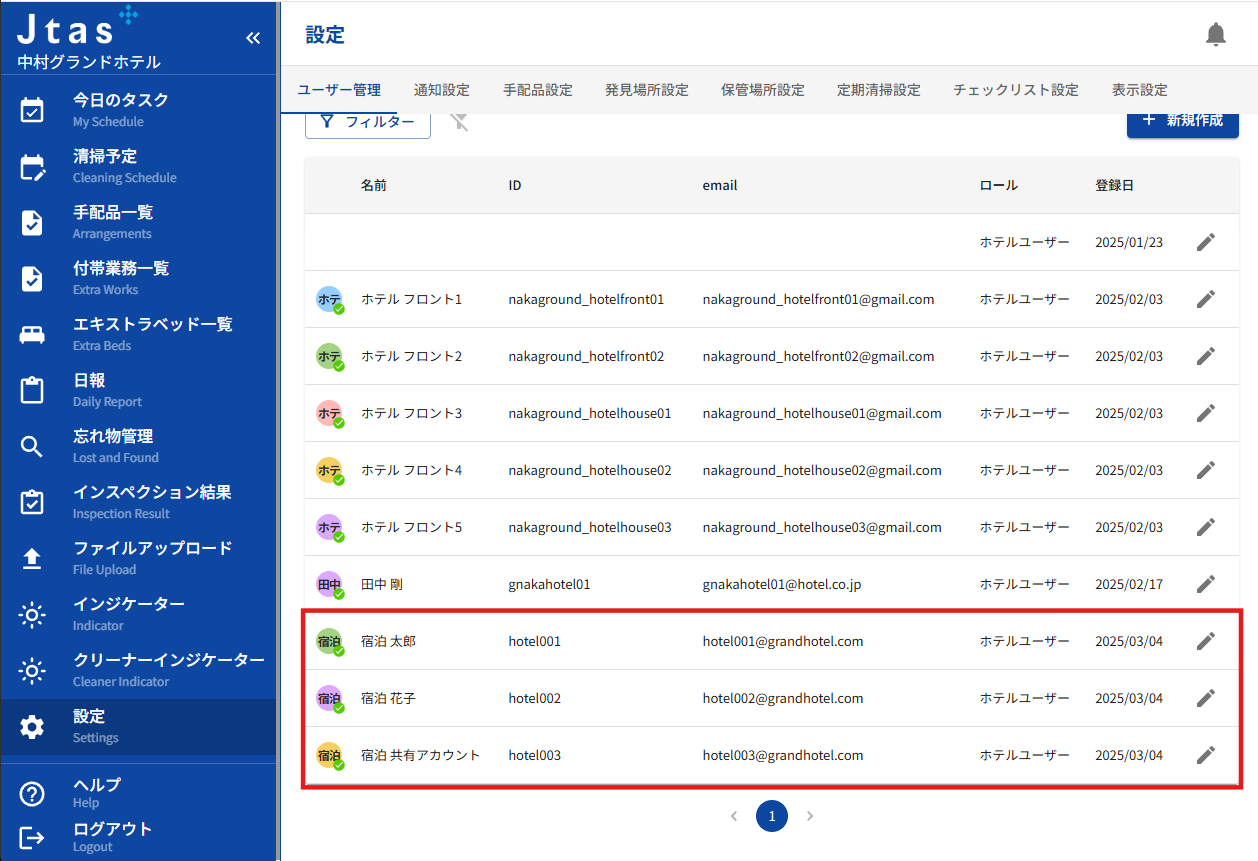The width and height of the screenshot is (1258, 861).
Task: Go to next page arrow
Action: point(810,816)
